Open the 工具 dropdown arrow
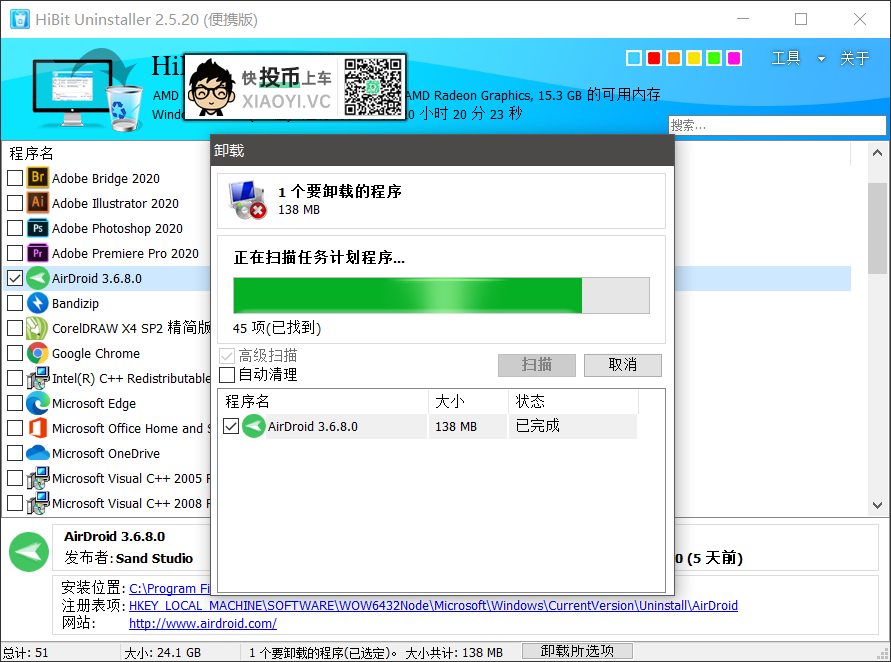This screenshot has width=891, height=662. tap(821, 59)
